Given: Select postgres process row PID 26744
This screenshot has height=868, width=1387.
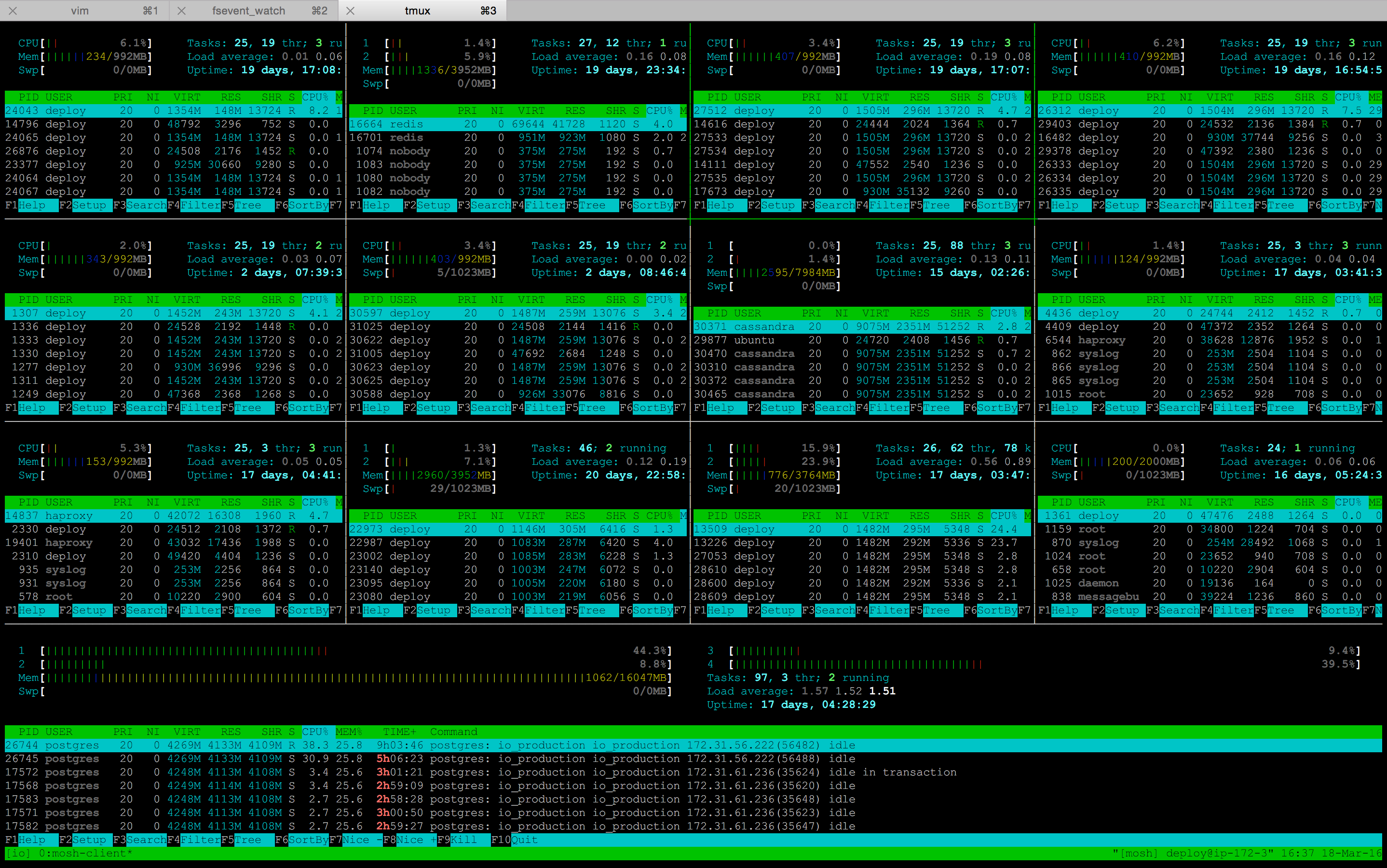Looking at the screenshot, I should tap(693, 745).
